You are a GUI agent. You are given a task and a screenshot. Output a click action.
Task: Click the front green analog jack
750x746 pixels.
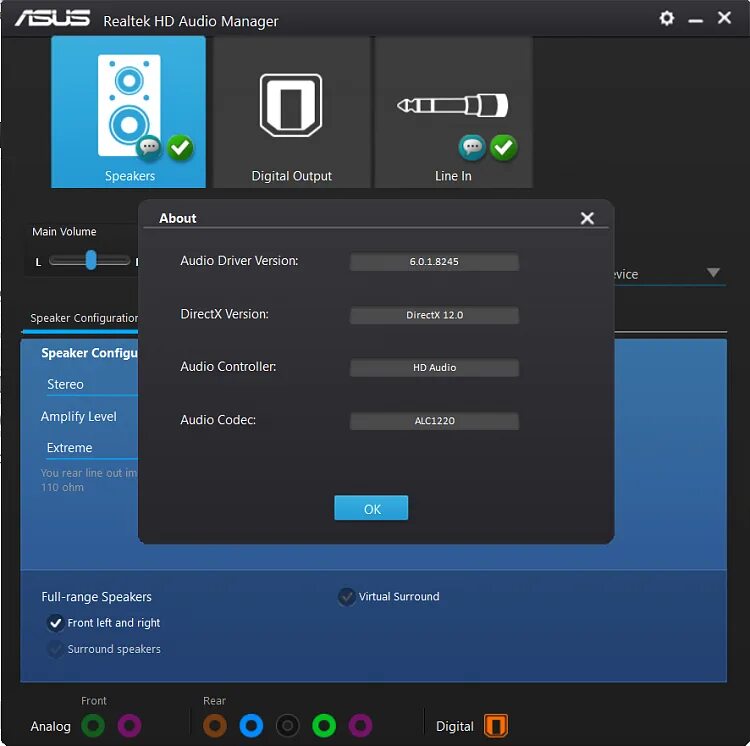pyautogui.click(x=93, y=725)
